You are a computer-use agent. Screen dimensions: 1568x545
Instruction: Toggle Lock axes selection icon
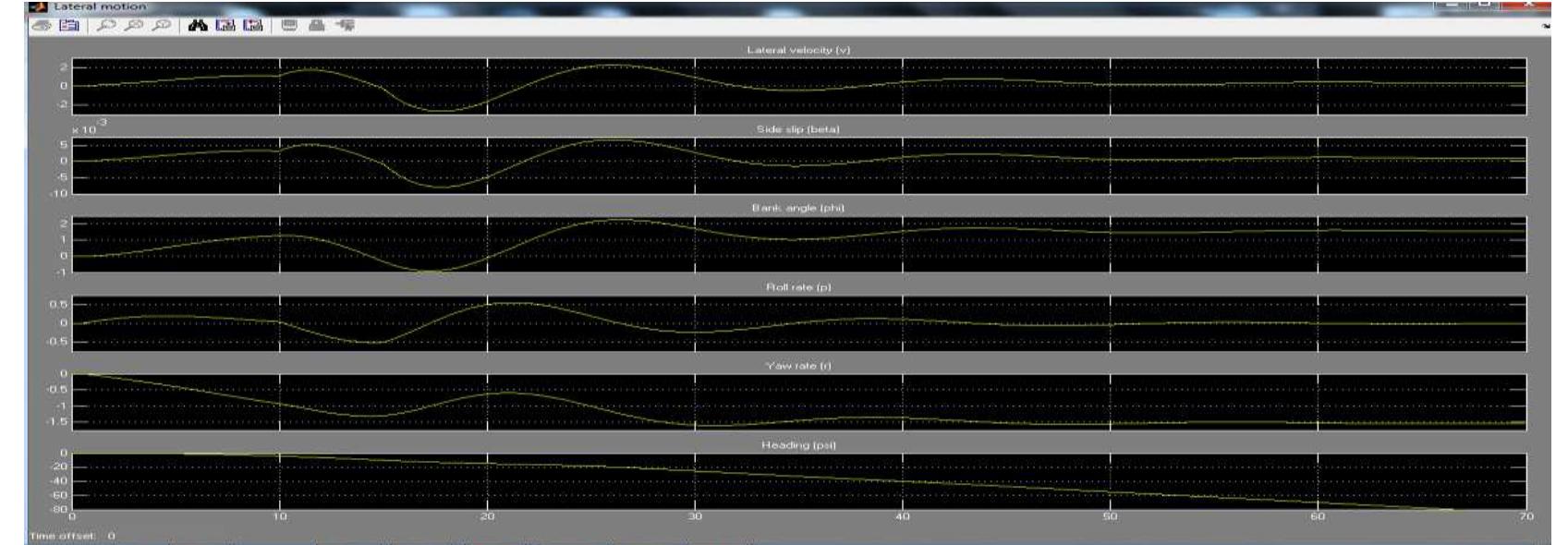coord(317,26)
